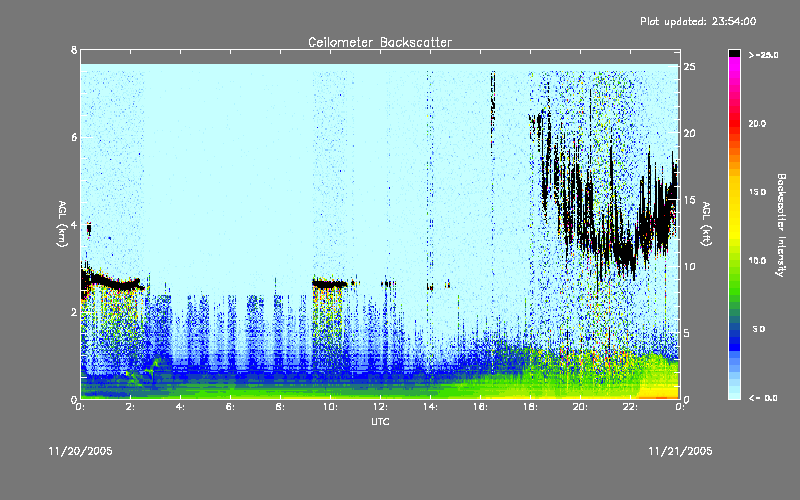Click the small black patch at 4 km near 0 UTC
Viewport: 800px width, 500px height.
tap(89, 229)
